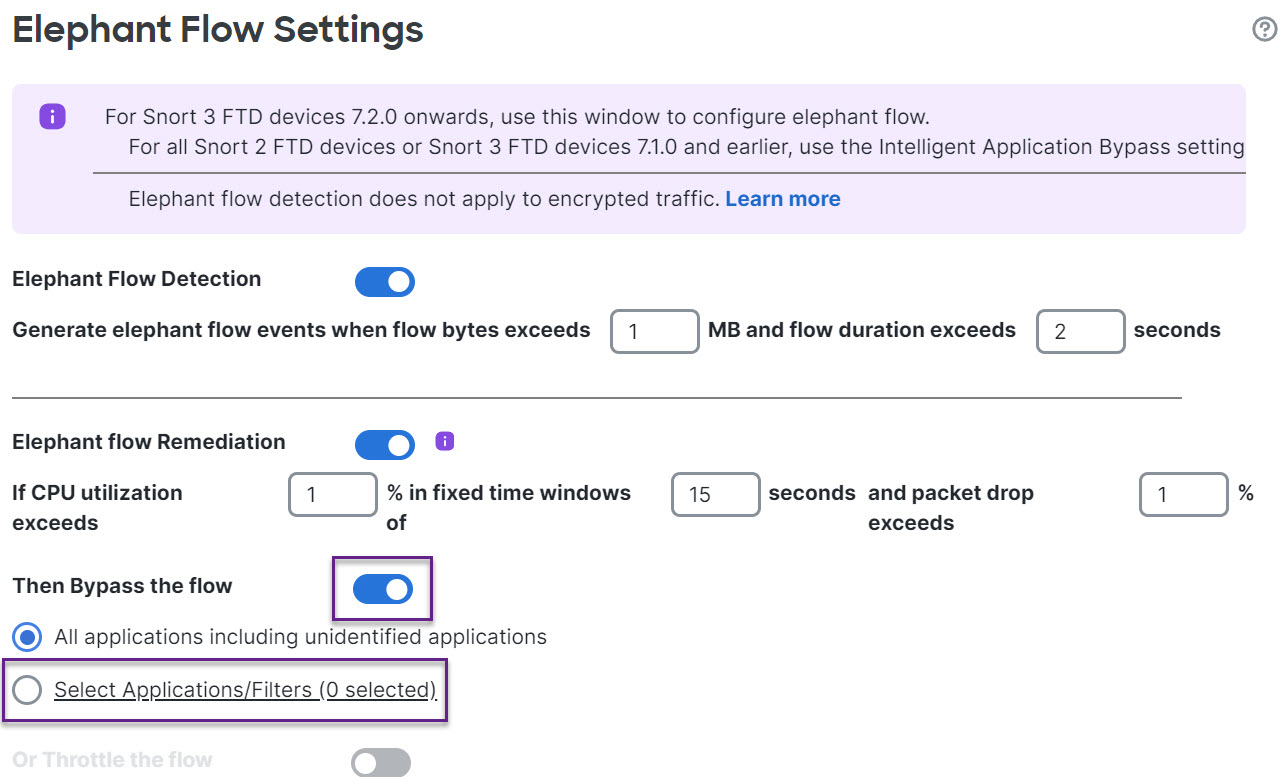Select All applications including unidentified applications
The height and width of the screenshot is (777, 1278).
point(26,637)
